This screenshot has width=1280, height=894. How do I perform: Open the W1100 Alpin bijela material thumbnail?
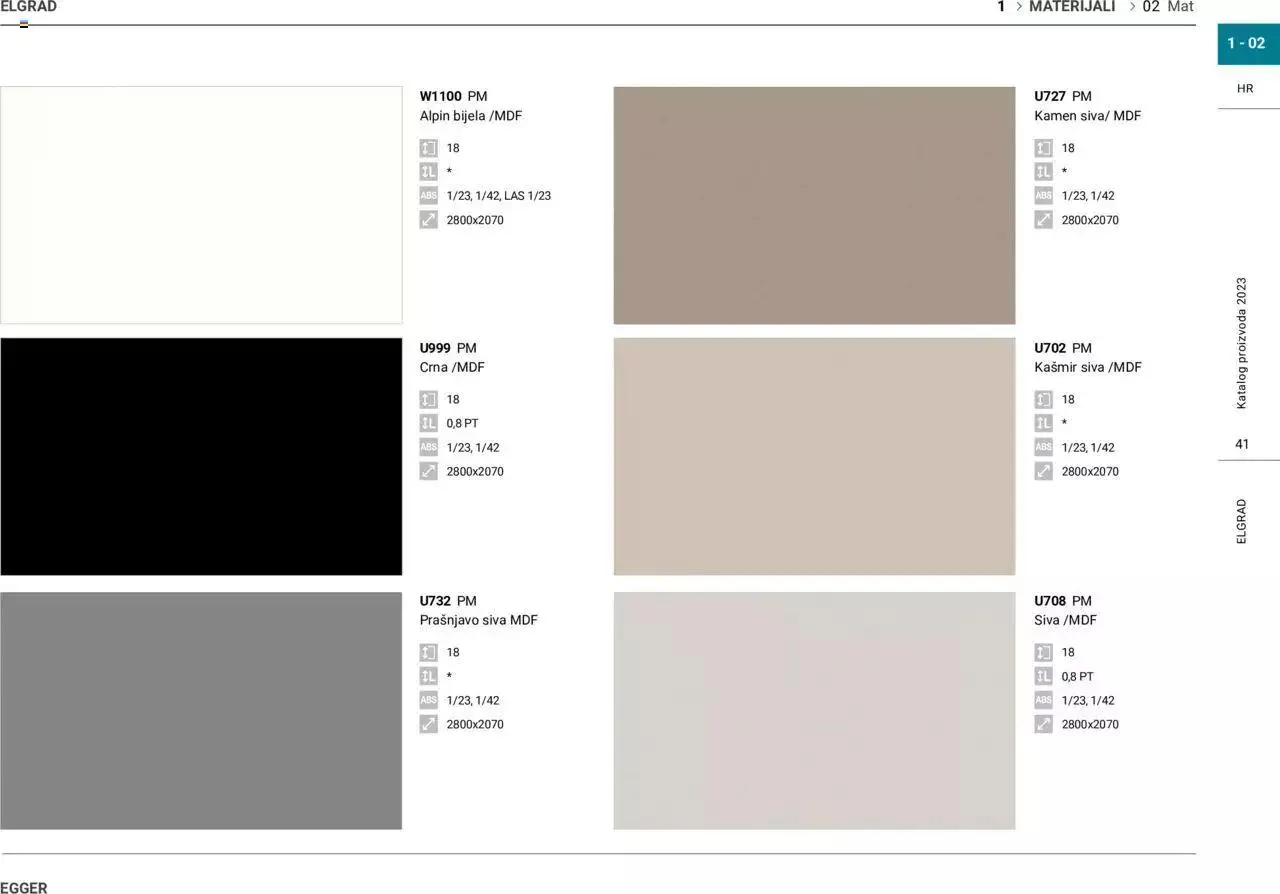(200, 203)
